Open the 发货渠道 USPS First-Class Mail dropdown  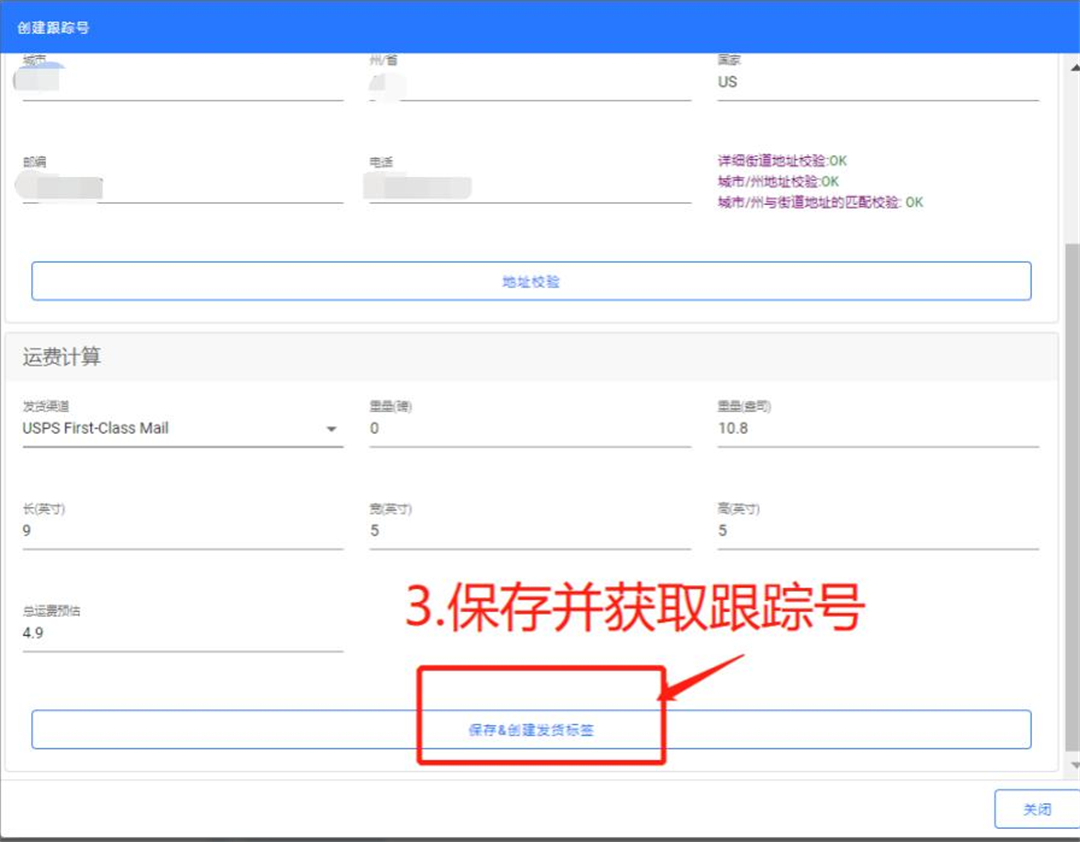[183, 429]
